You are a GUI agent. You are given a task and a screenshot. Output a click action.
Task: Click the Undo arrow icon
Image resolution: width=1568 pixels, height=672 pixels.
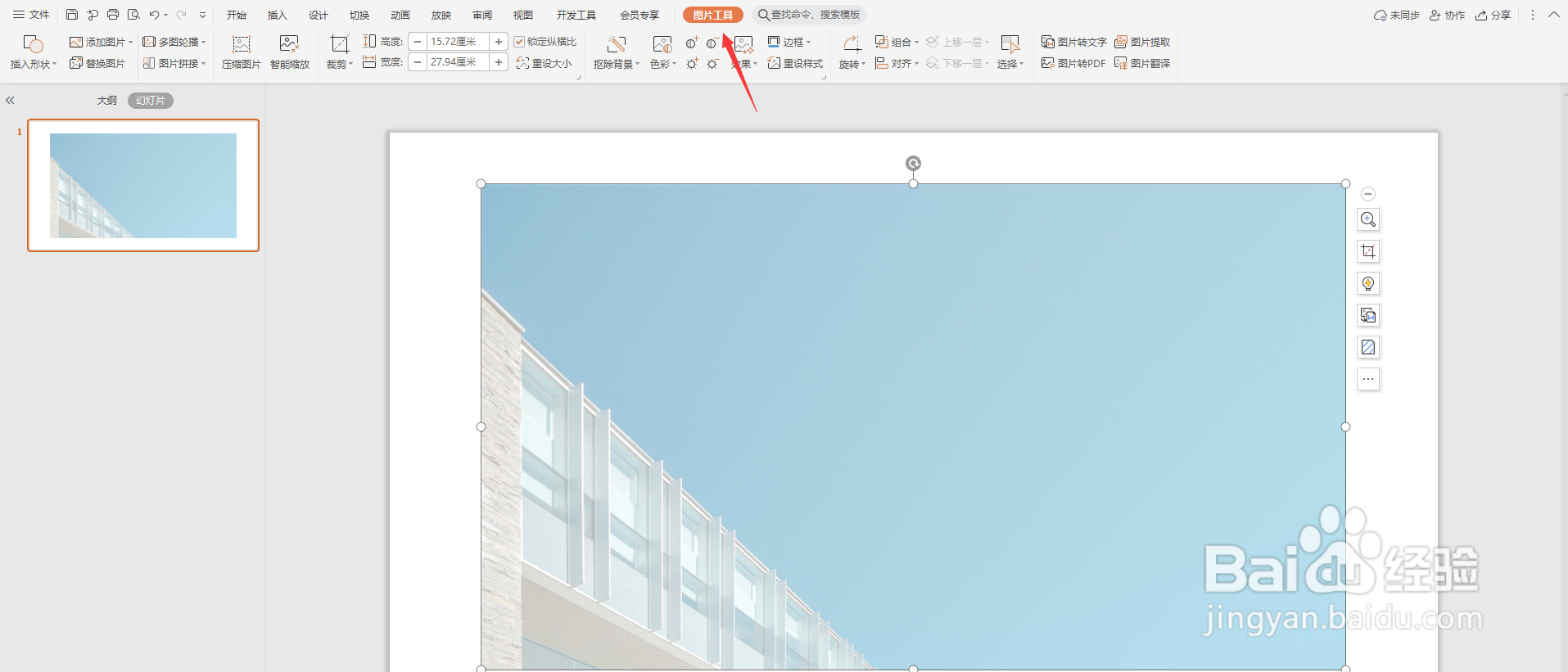click(154, 15)
